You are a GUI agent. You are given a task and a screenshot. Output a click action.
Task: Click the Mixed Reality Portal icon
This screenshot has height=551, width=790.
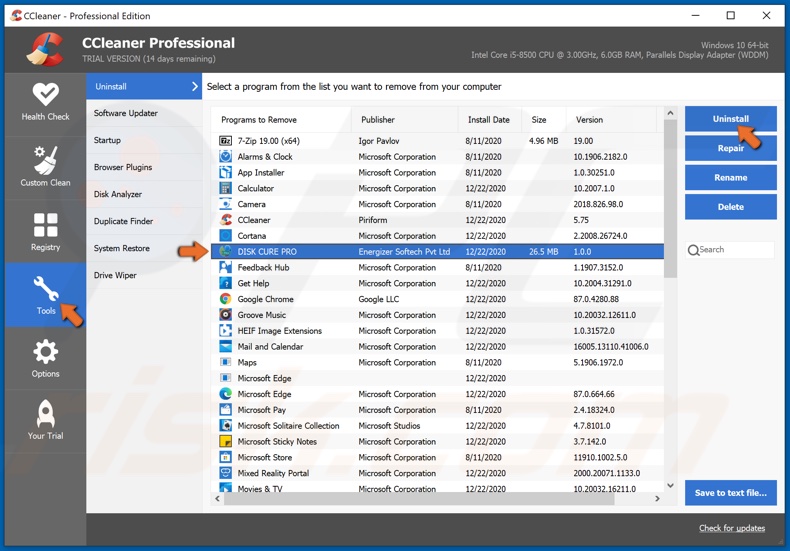[x=225, y=473]
